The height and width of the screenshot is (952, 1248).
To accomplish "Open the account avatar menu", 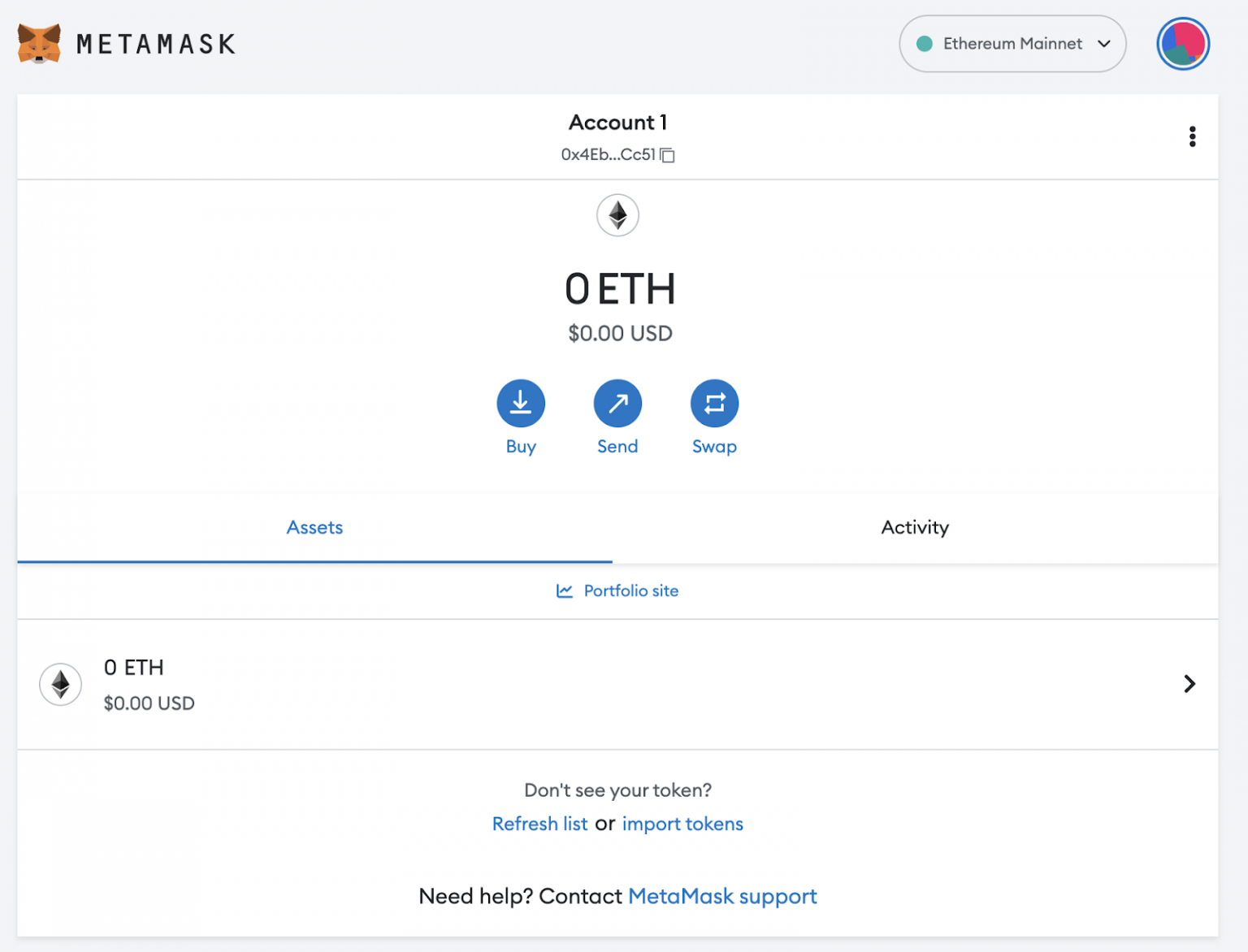I will coord(1182,43).
